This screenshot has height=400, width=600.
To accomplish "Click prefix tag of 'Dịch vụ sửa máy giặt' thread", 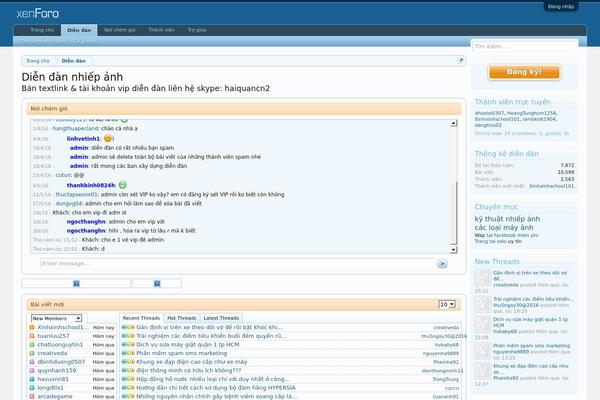I will 128,344.
